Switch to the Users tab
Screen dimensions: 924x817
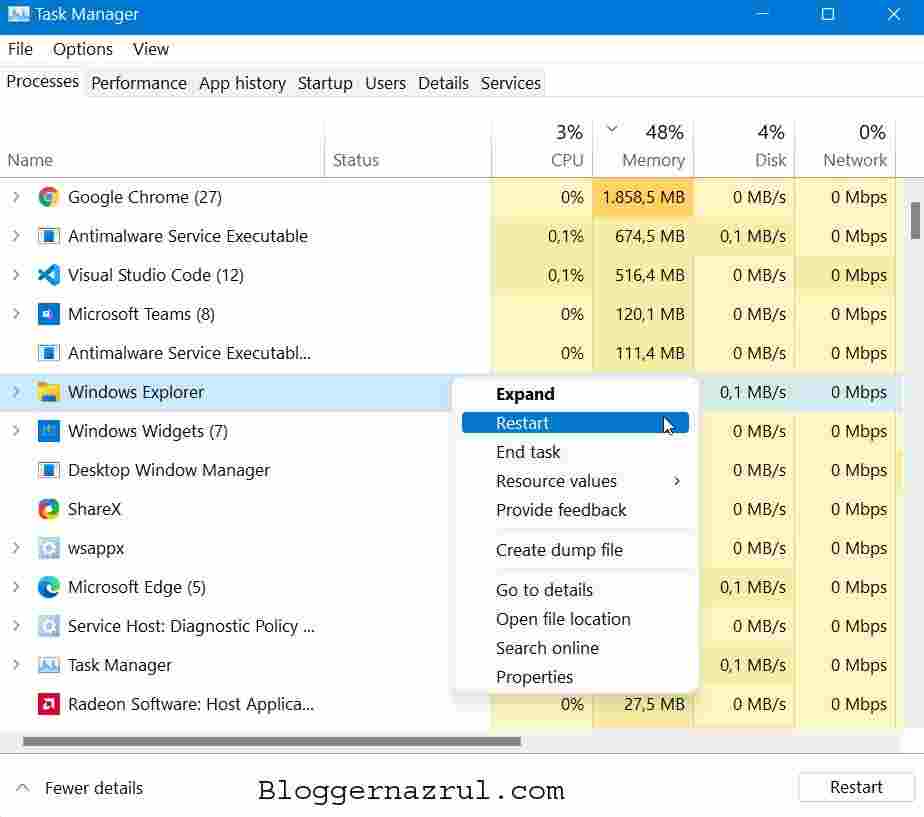point(385,83)
